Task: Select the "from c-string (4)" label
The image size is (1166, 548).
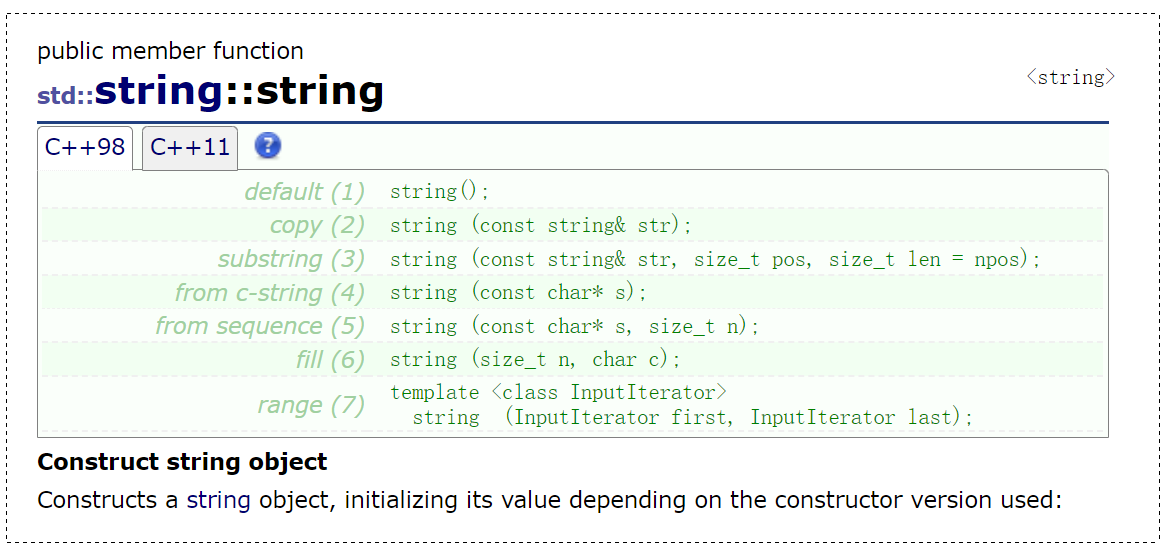Action: [270, 293]
